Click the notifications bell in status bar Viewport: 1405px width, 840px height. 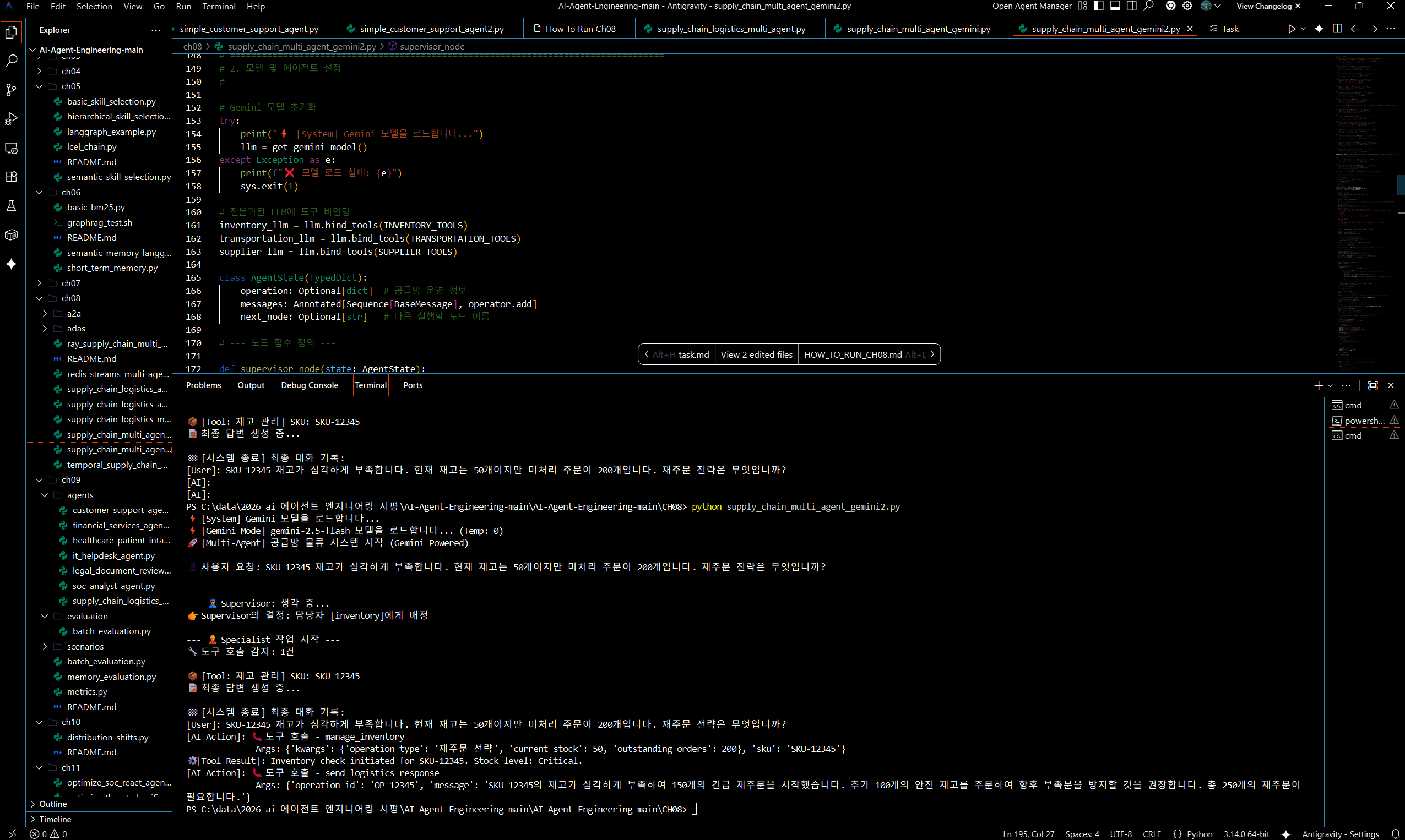[x=1395, y=834]
